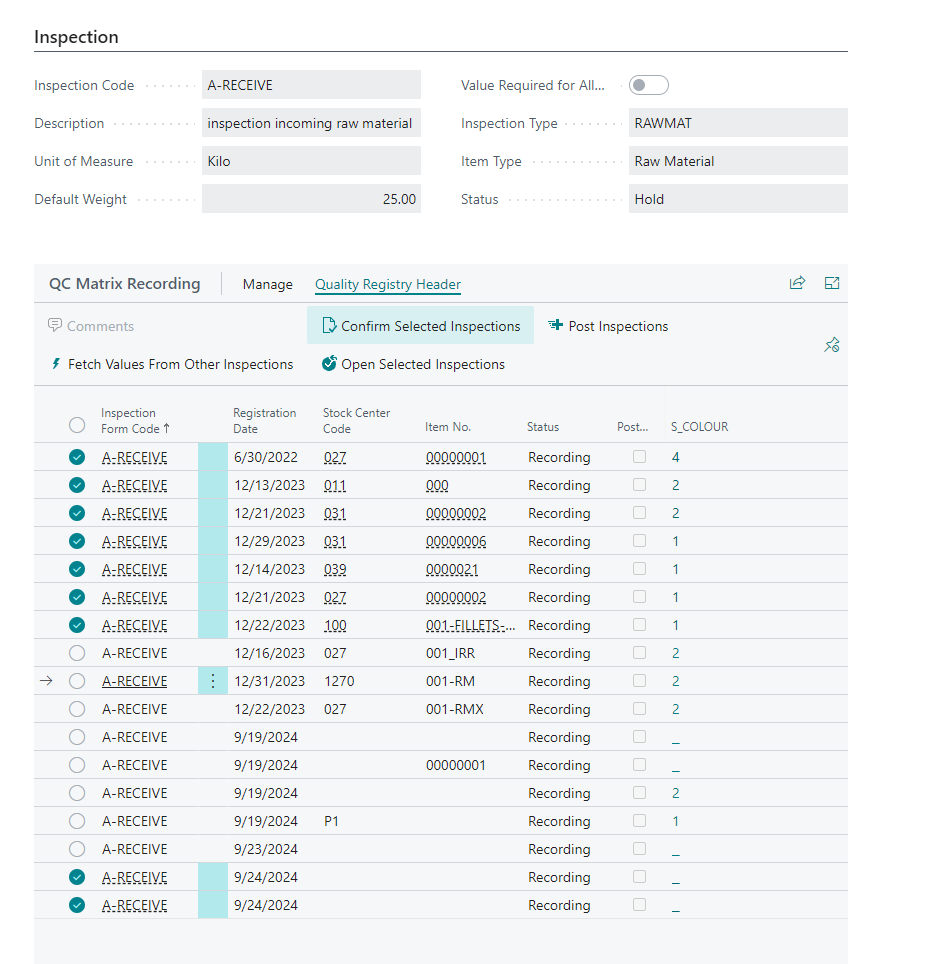Open the Manage menu
Viewport: 926px width, 964px height.
(x=268, y=284)
